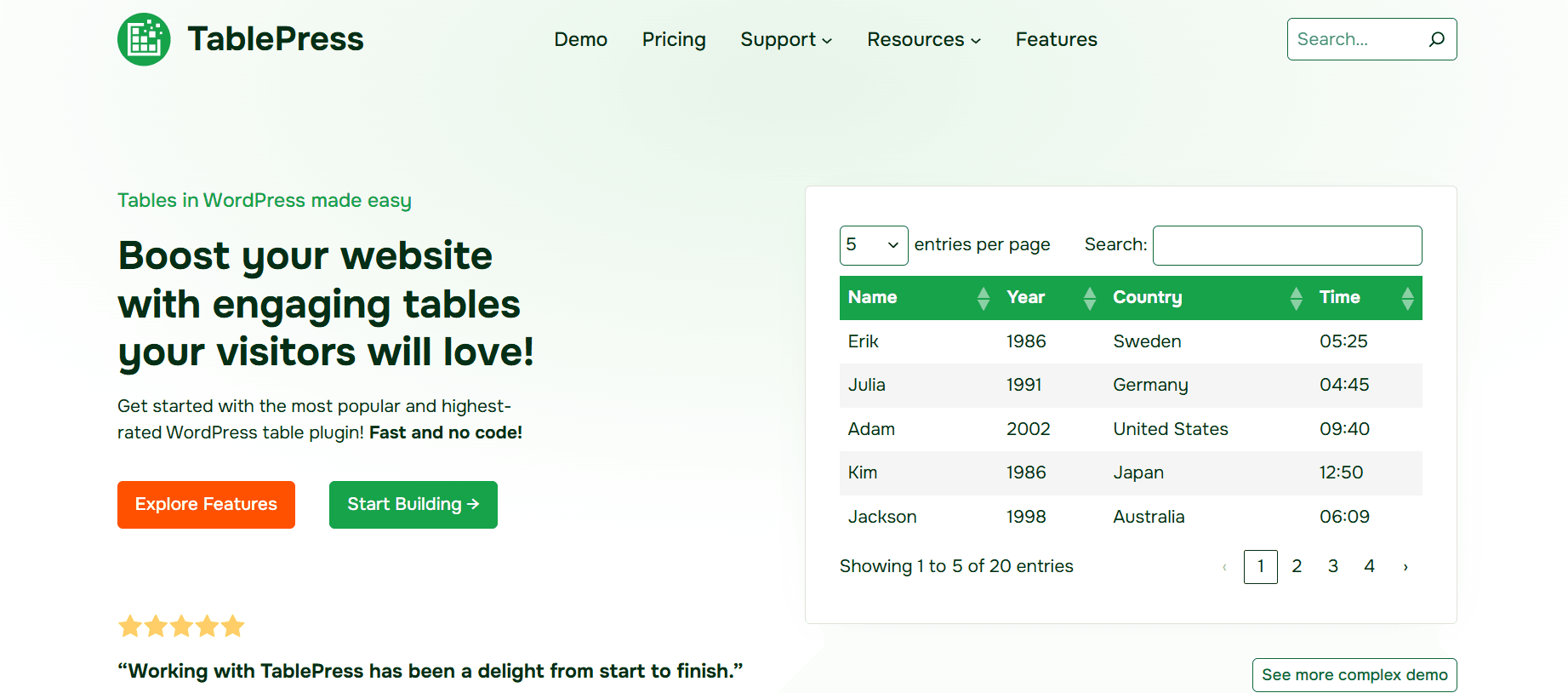
Task: Click the five-star rating graphic
Action: pyautogui.click(x=181, y=627)
